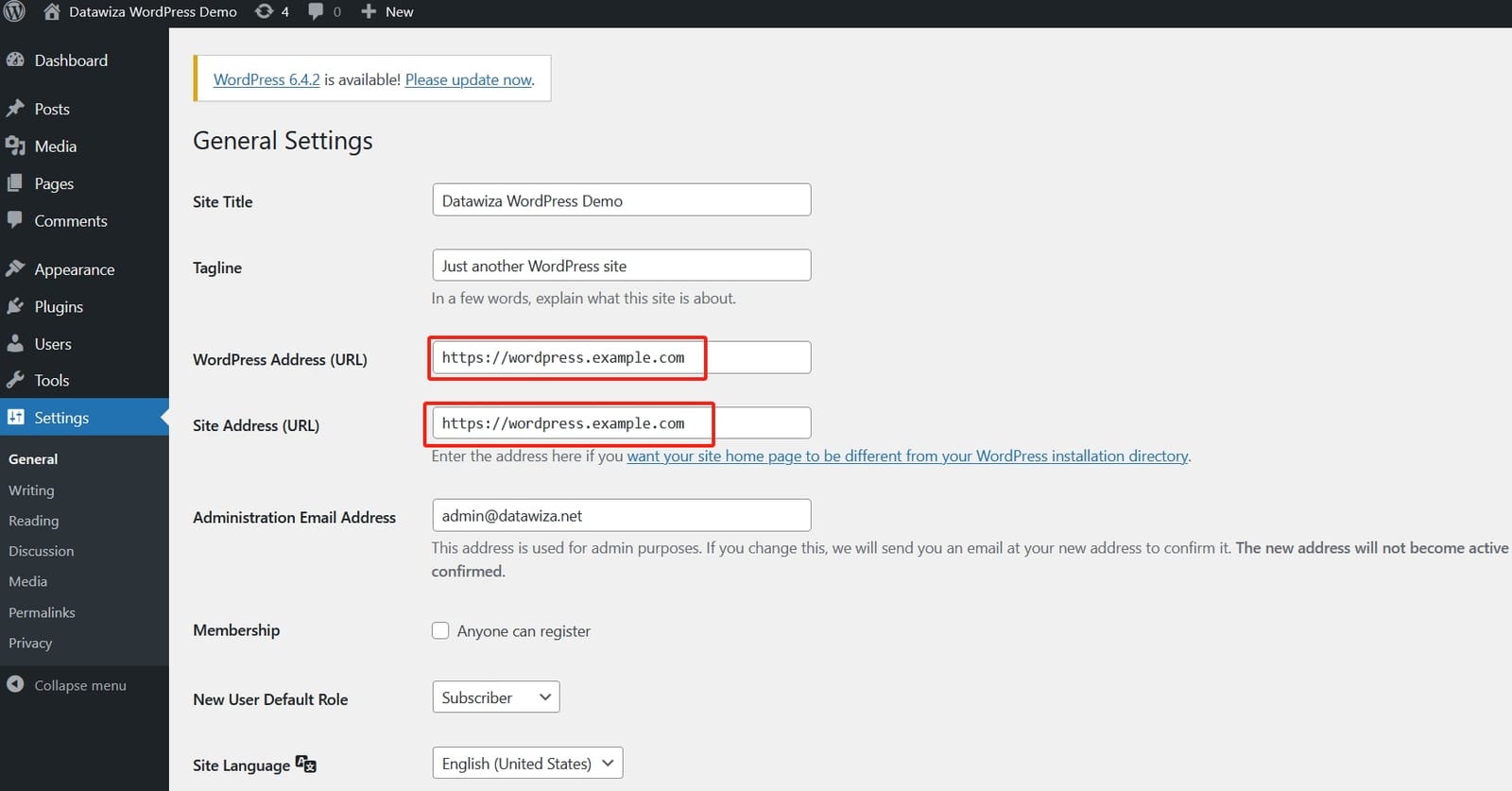The width and height of the screenshot is (1512, 791).
Task: Click the New User Default Role label
Action: tap(270, 699)
